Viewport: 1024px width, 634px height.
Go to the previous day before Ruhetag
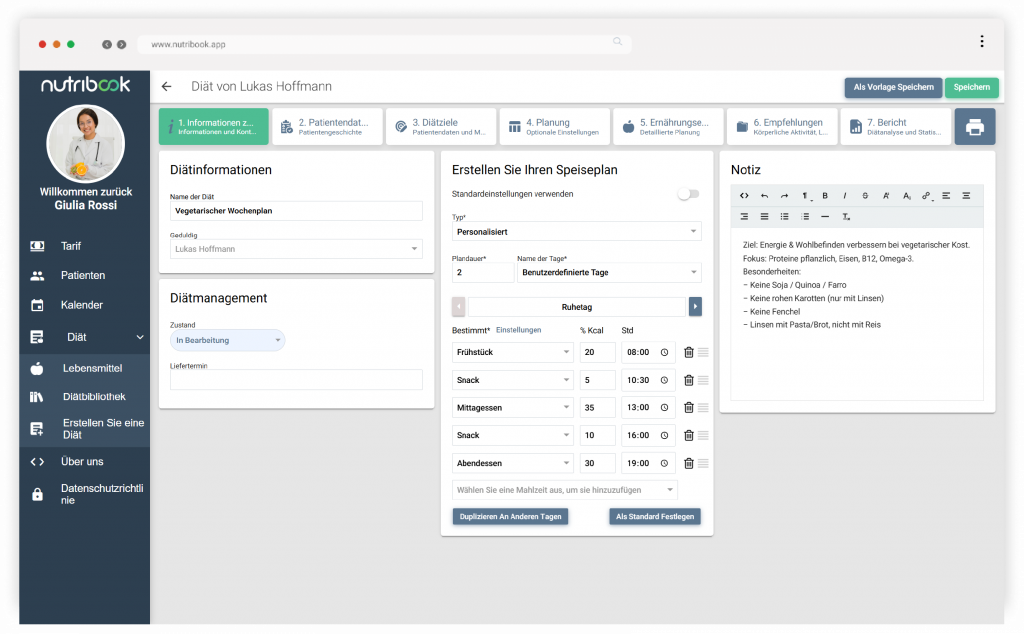pyautogui.click(x=459, y=307)
